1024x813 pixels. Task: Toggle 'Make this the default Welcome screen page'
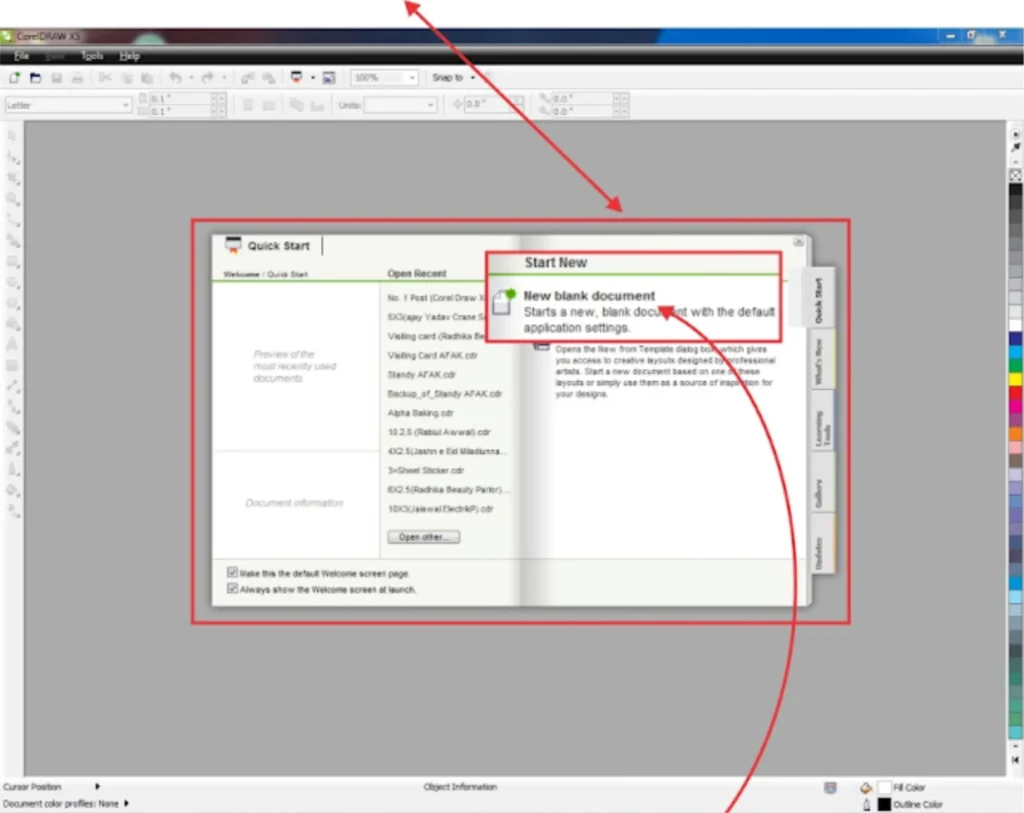[x=232, y=572]
